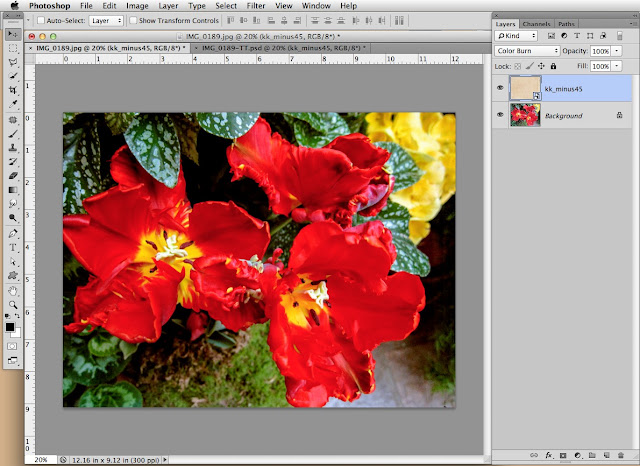
Task: Select the Custom Shape tool
Action: [13, 275]
